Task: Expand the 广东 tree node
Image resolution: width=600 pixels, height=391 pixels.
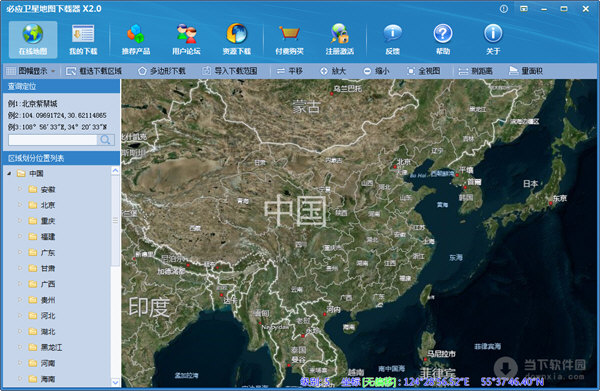Action: (20, 252)
